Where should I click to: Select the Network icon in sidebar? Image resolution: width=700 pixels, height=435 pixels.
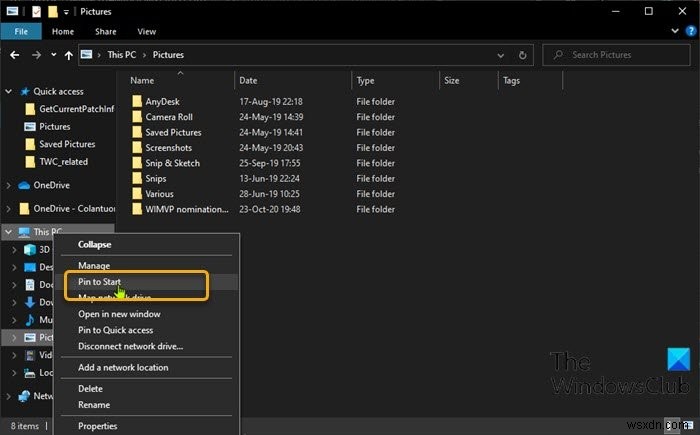tap(24, 396)
